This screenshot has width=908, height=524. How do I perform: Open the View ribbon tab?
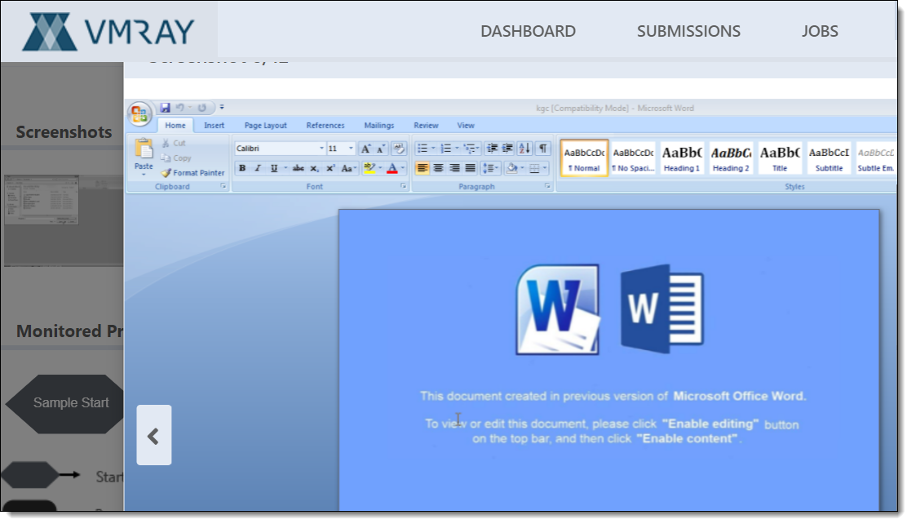[466, 125]
